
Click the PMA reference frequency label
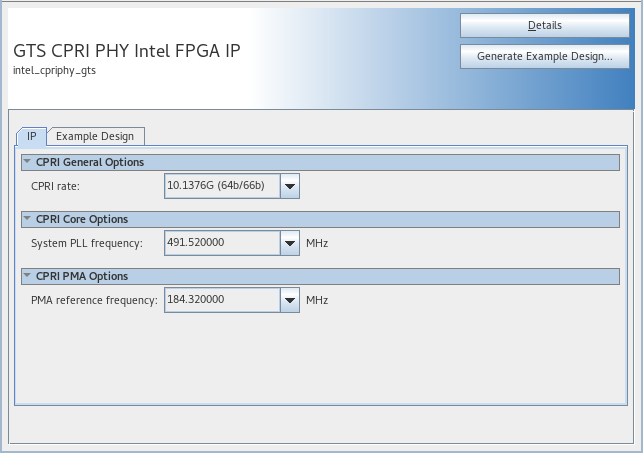94,300
